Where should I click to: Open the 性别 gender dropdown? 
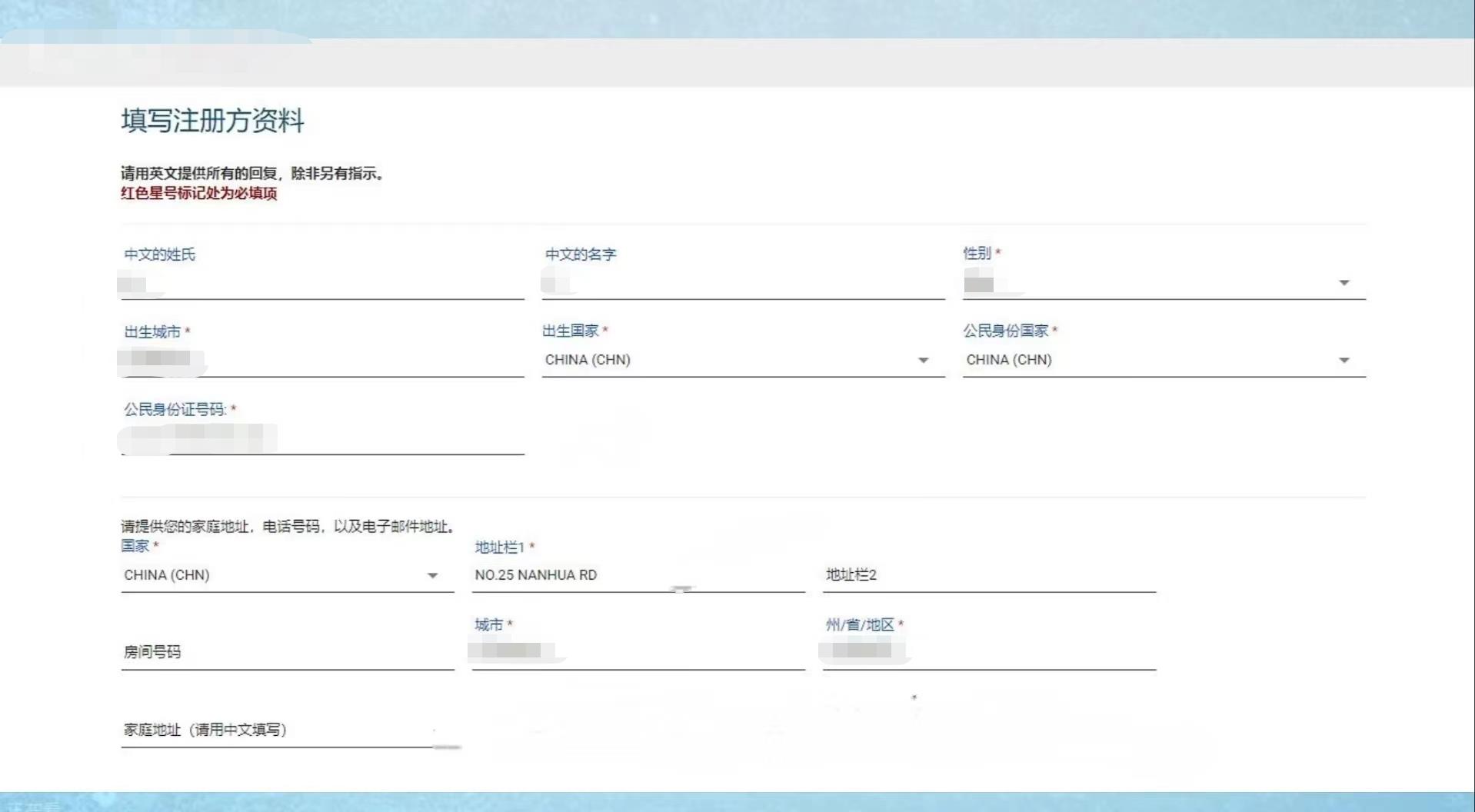(1343, 282)
